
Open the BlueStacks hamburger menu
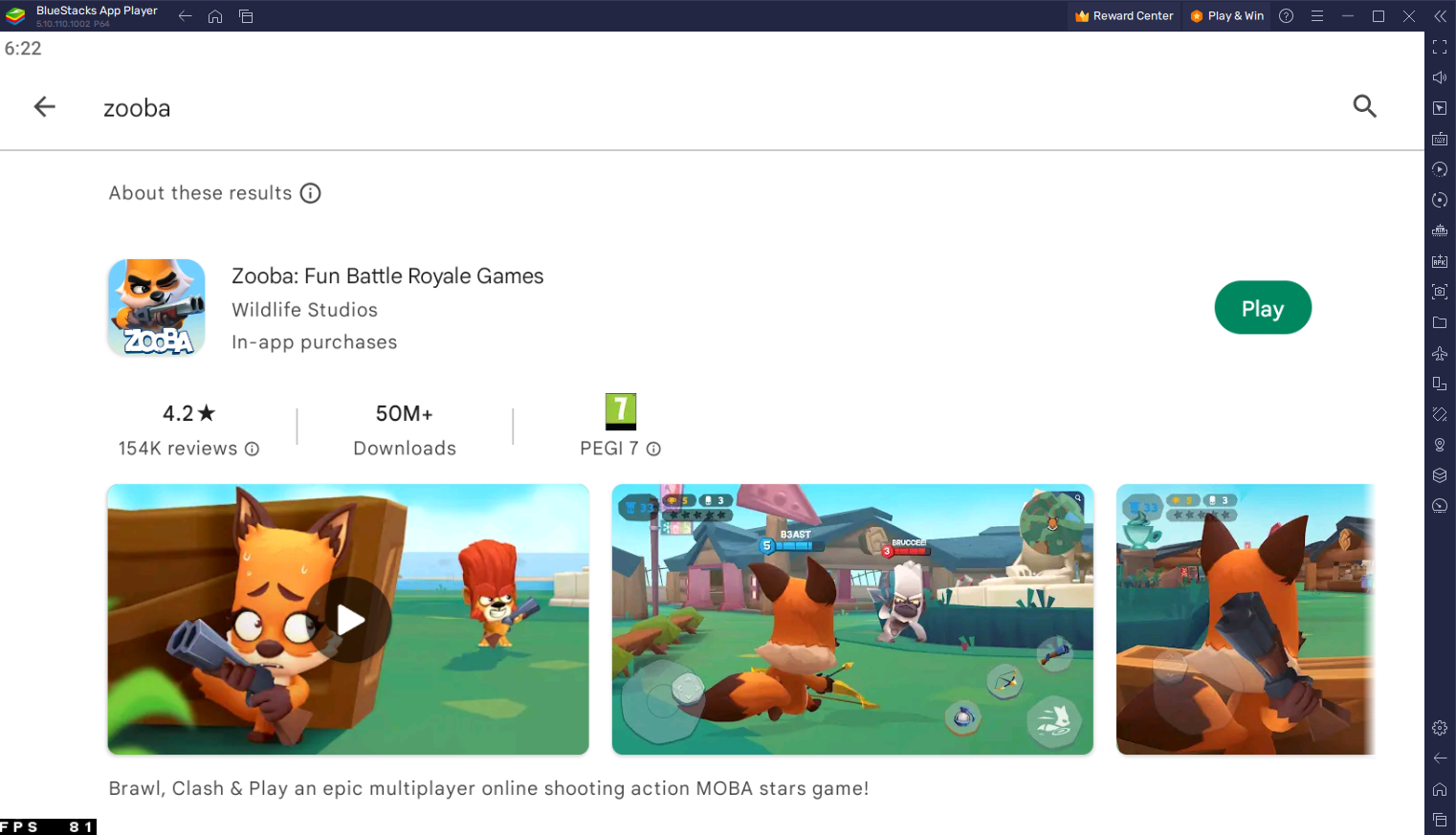pos(1316,16)
